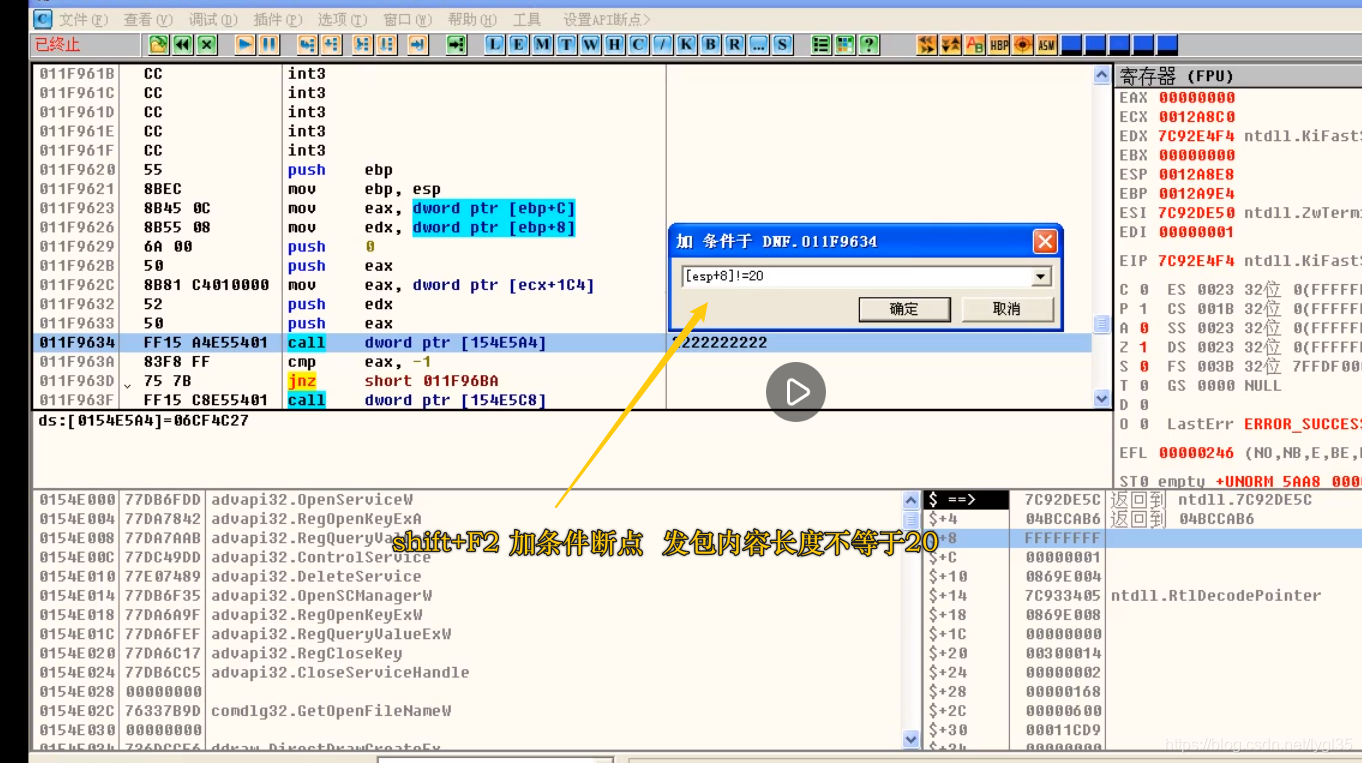Click the Step Into toolbar icon
Screen dimensions: 1362x763
coord(307,44)
